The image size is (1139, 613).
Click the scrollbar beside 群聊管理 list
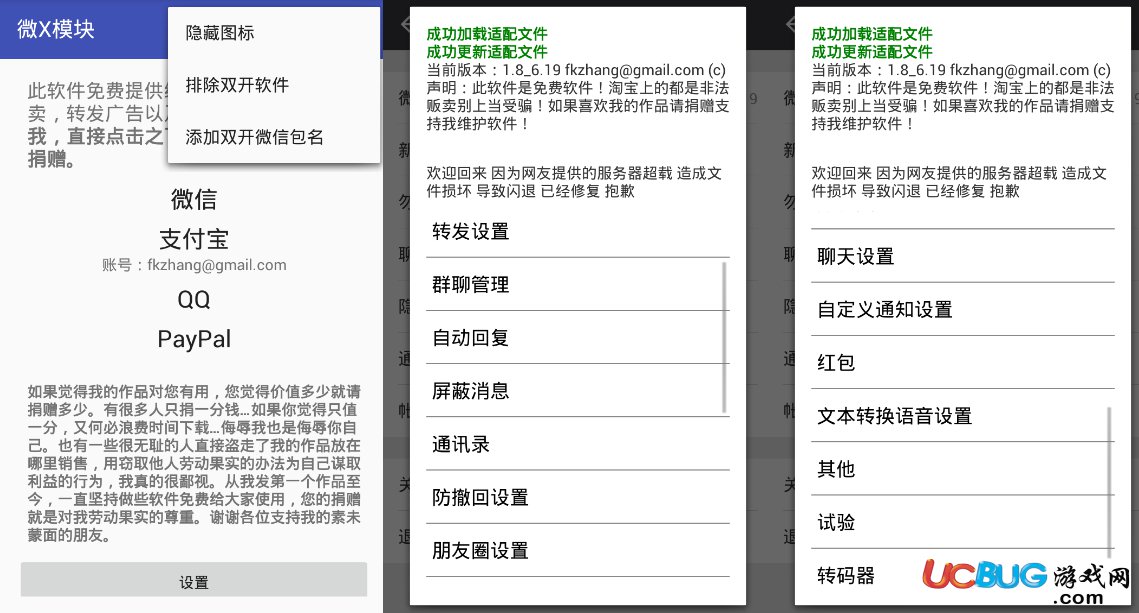[x=724, y=338]
